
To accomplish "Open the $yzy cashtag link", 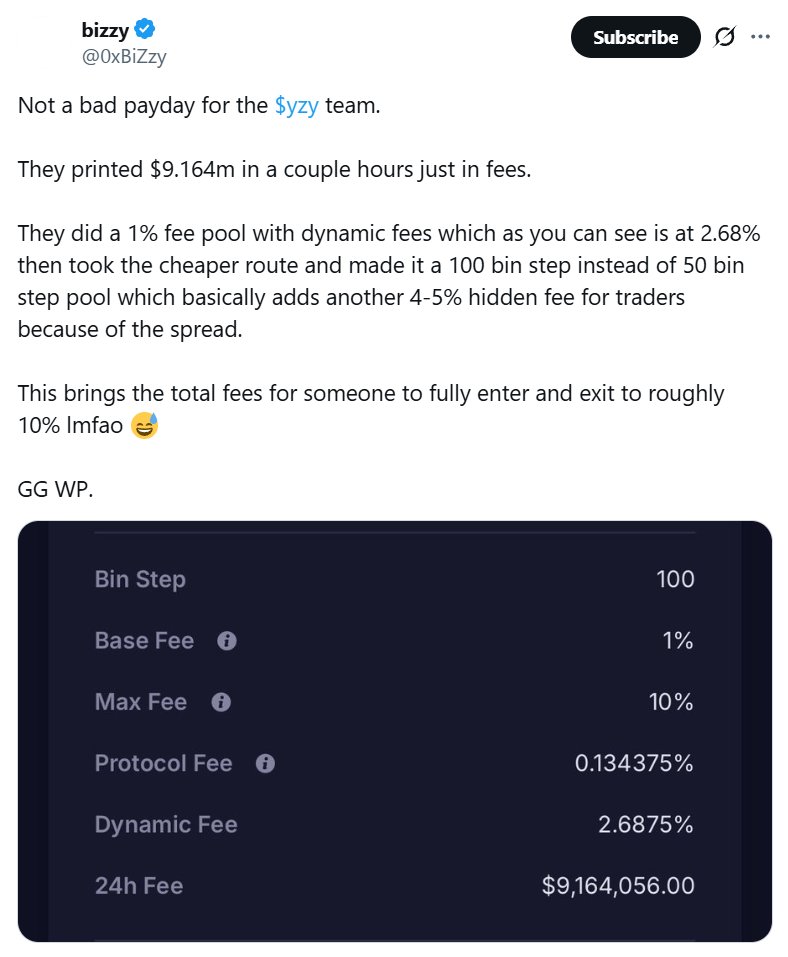I will click(x=297, y=106).
